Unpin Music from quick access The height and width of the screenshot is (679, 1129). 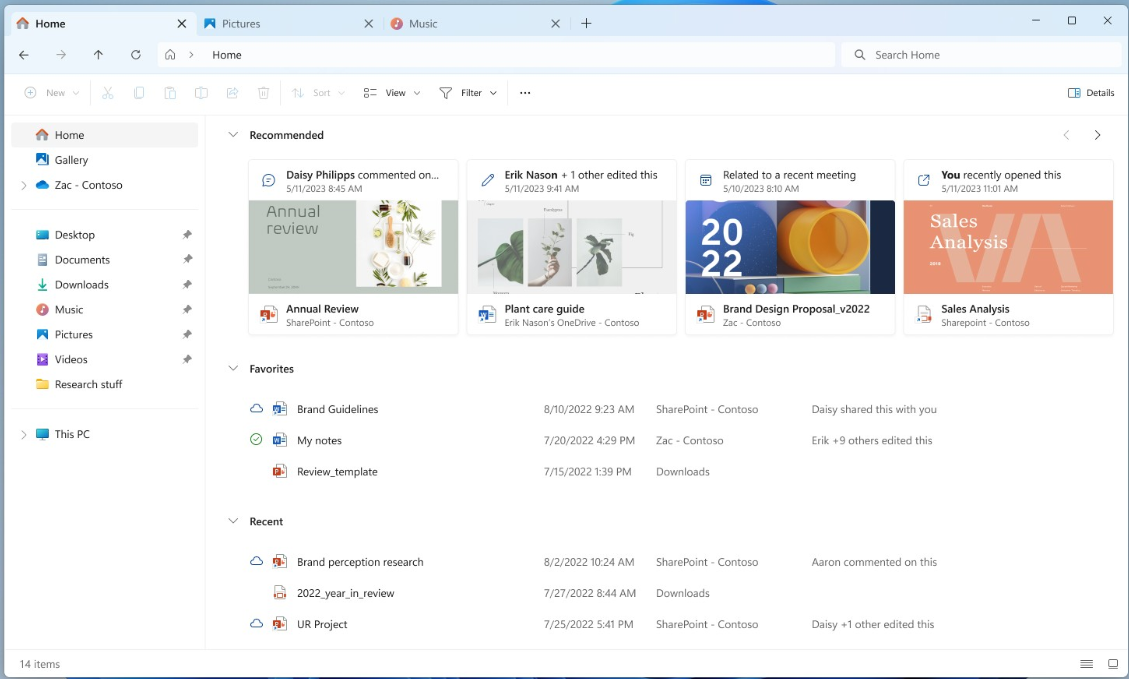pyautogui.click(x=187, y=310)
